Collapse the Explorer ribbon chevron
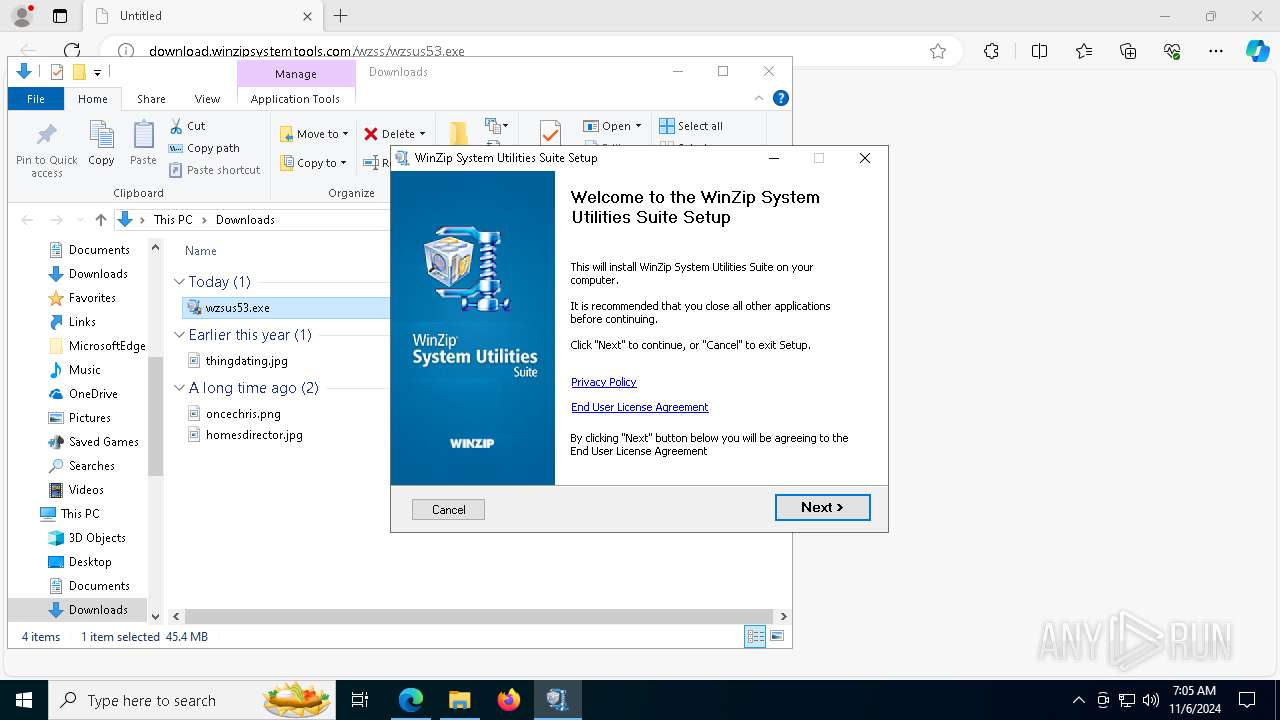Viewport: 1280px width, 720px height. [759, 98]
